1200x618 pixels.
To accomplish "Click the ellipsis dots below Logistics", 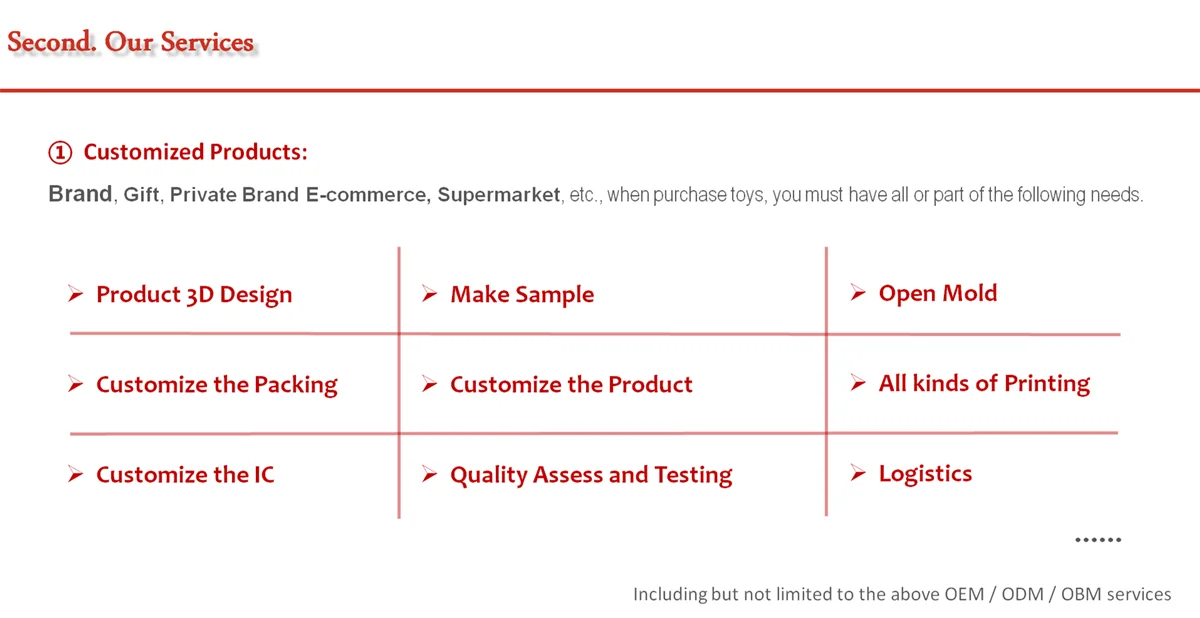I will pyautogui.click(x=1097, y=540).
